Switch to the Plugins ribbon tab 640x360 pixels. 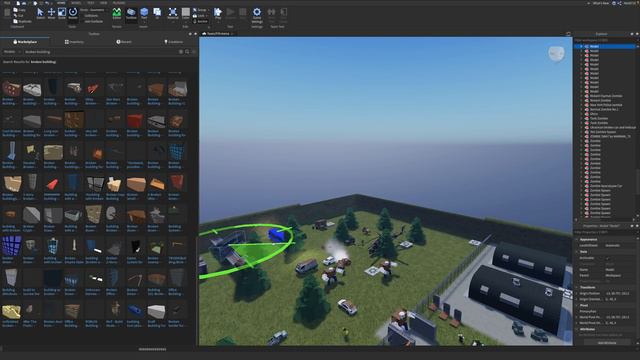coord(119,3)
